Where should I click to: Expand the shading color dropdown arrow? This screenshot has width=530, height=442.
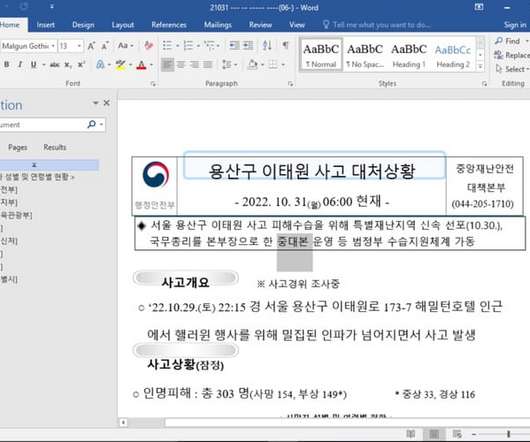click(x=262, y=65)
